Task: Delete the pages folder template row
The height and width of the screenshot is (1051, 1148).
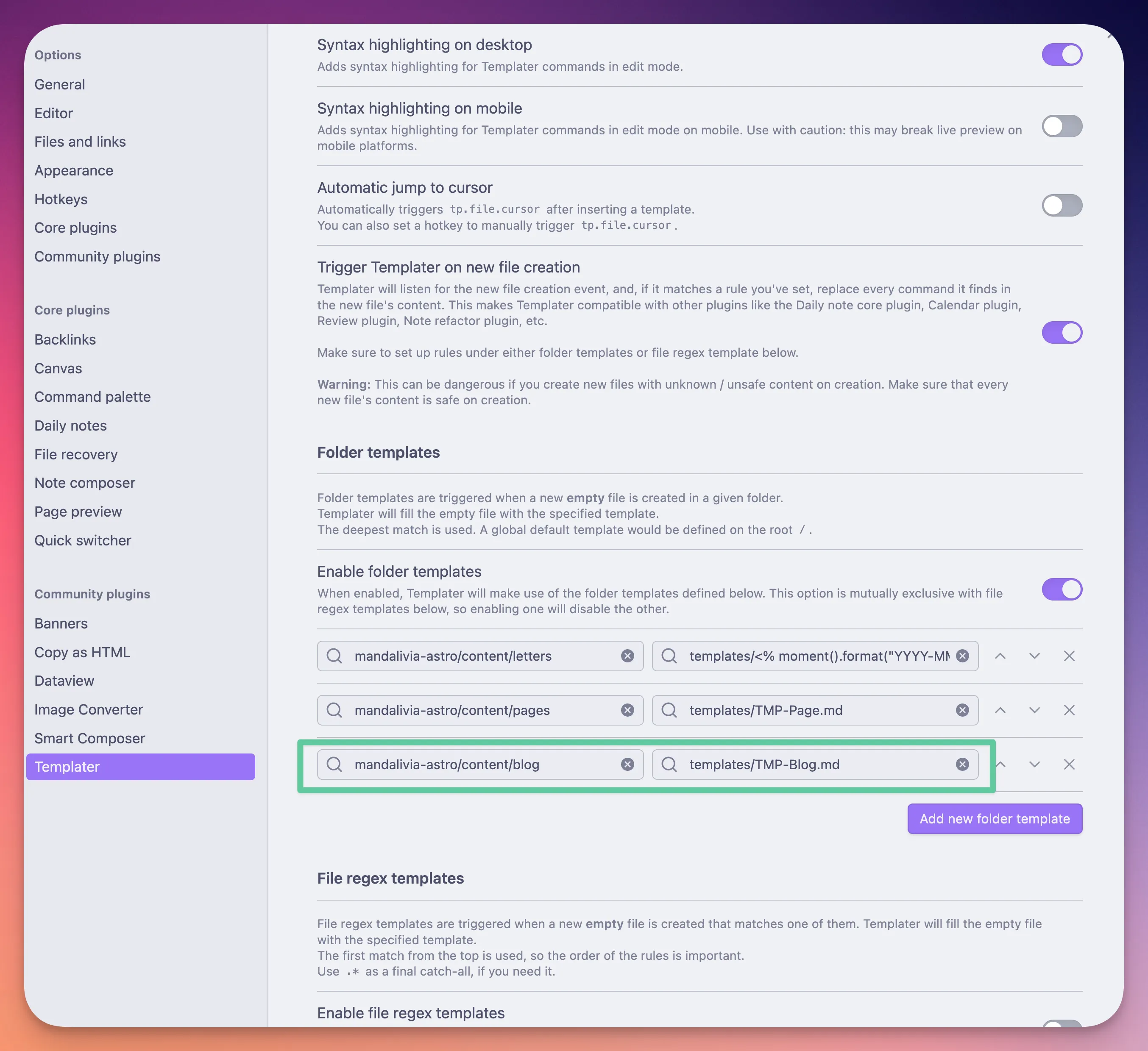Action: (x=1070, y=710)
